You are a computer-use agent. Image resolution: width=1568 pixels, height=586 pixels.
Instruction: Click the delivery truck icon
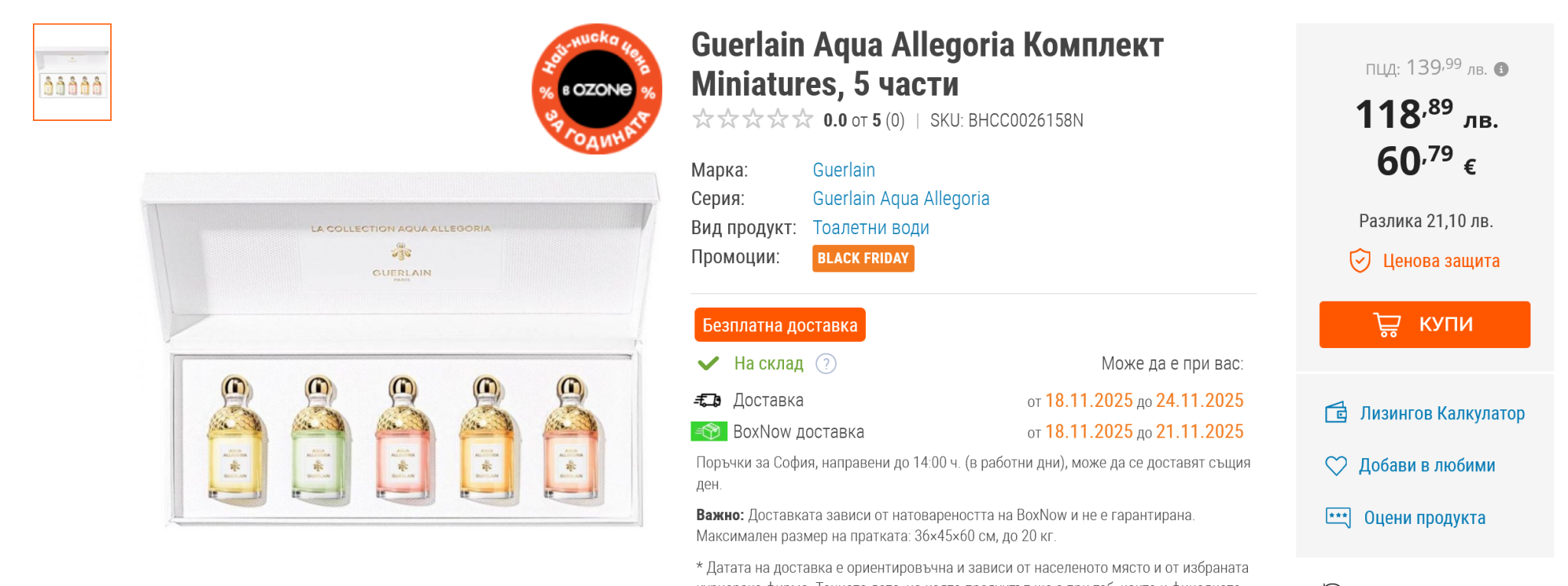coord(707,400)
